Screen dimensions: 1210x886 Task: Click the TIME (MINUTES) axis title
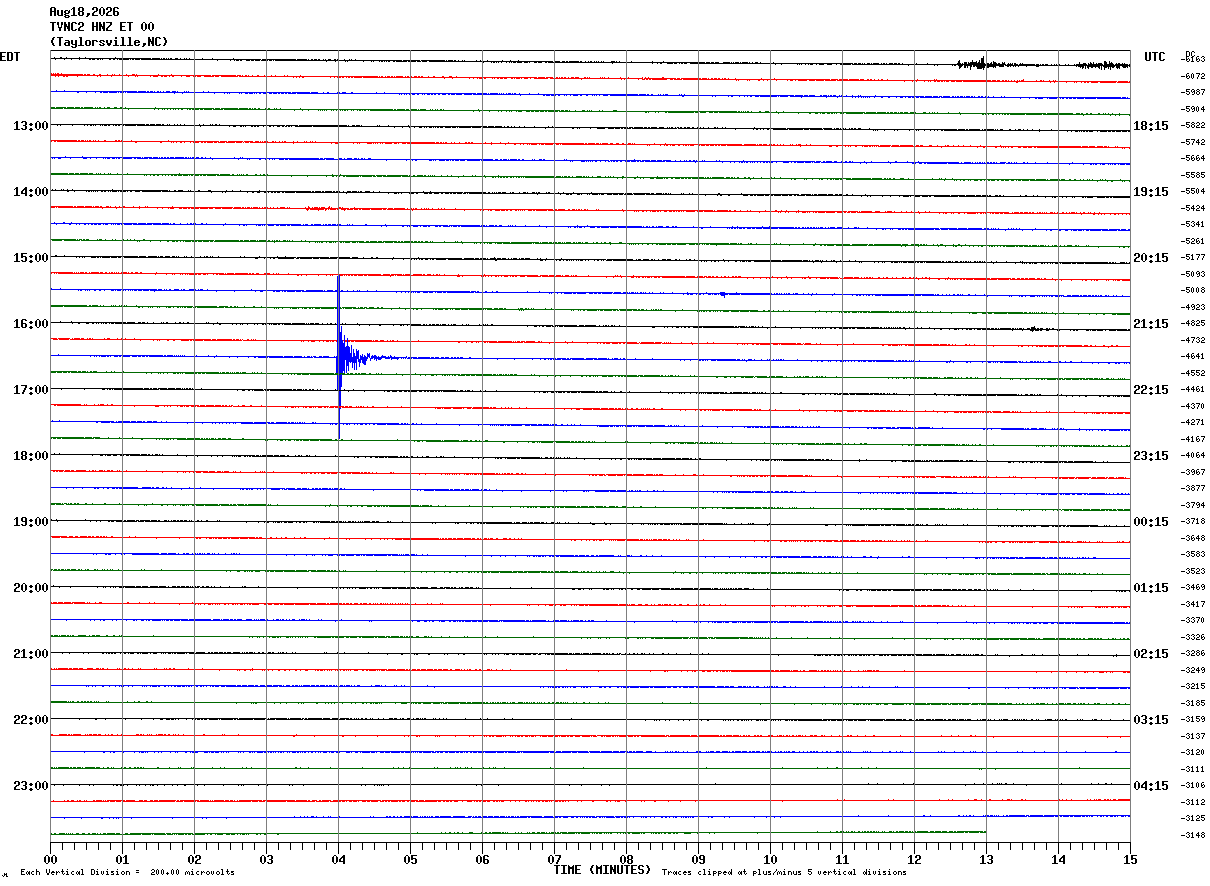(602, 870)
